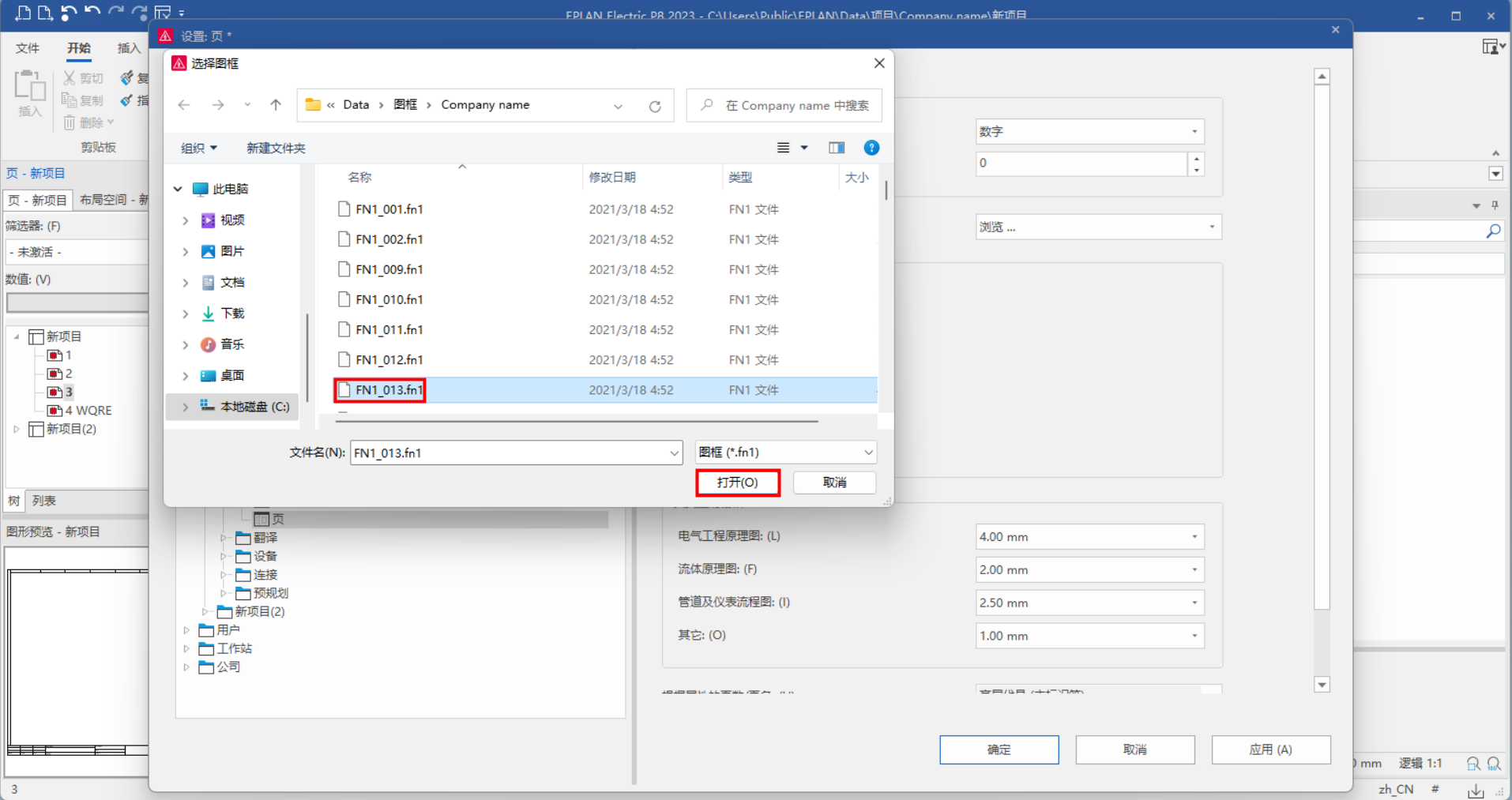Select page 4 WQRE in project tree
Screen dimensions: 1512x800
point(88,411)
